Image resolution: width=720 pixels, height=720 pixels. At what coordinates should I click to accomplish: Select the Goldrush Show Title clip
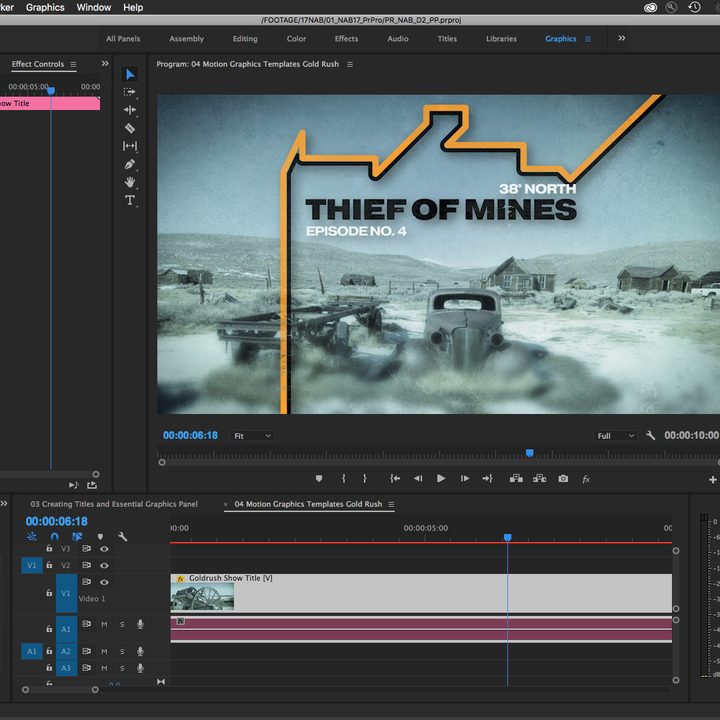[x=421, y=593]
